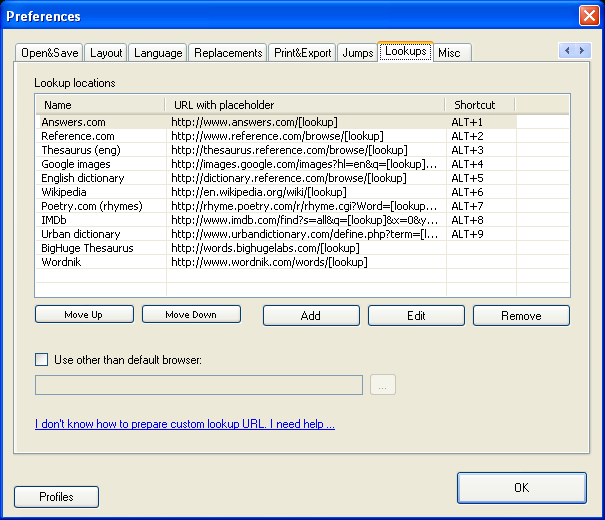The image size is (605, 520).
Task: Select the Answers.com row
Action: click(x=302, y=122)
